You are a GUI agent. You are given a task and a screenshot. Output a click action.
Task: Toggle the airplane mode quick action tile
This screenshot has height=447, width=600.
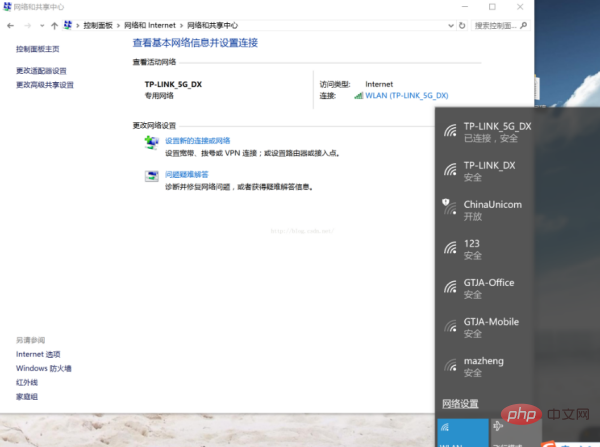pos(515,433)
